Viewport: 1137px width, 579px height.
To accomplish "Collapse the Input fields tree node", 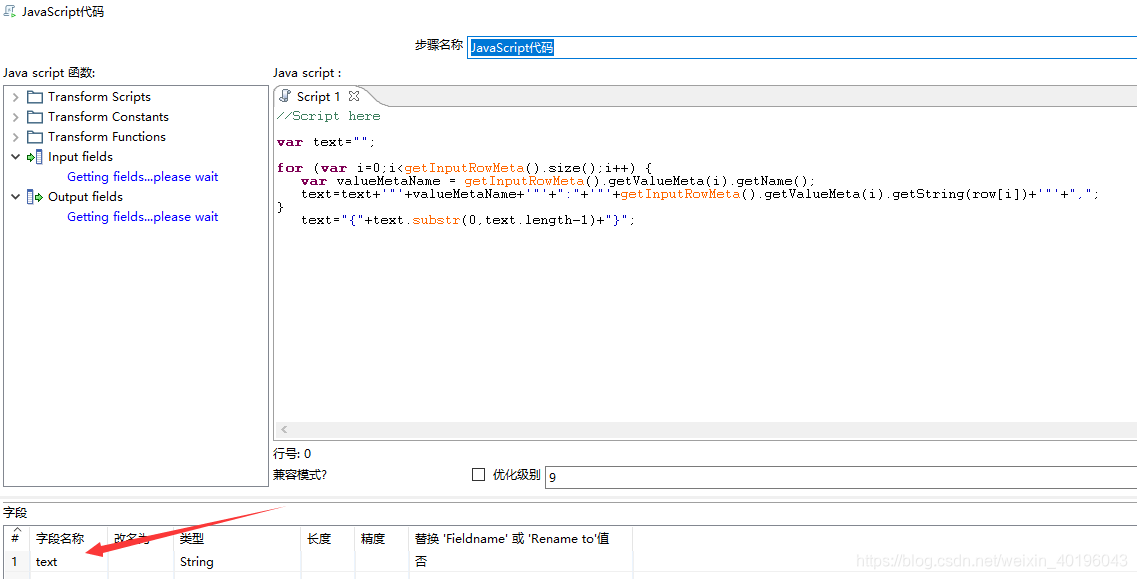I will 16,156.
